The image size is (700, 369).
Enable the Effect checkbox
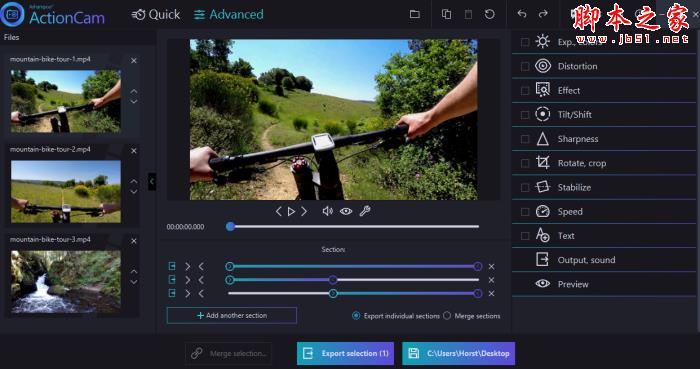tap(525, 91)
